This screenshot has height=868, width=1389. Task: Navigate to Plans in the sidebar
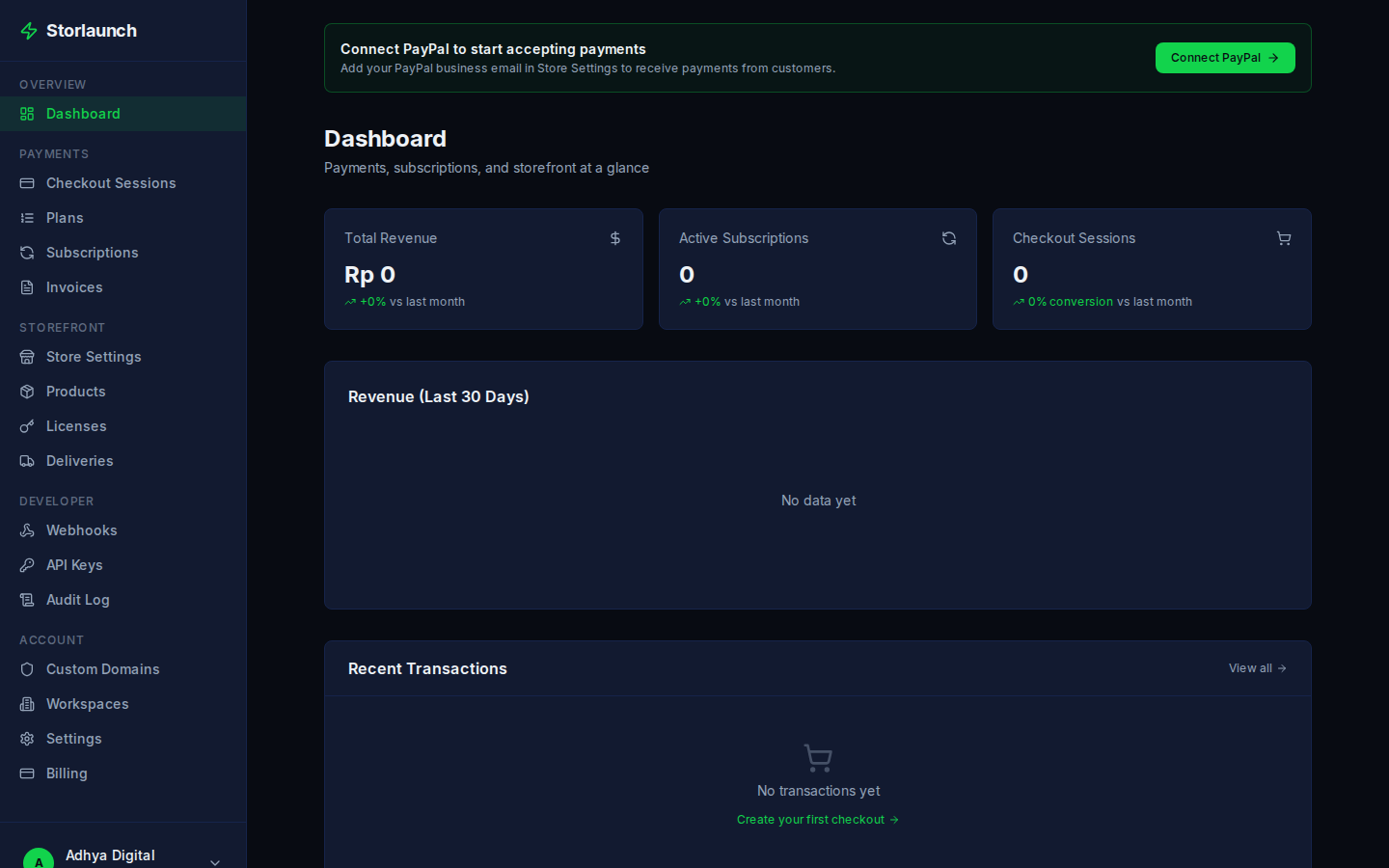(x=64, y=217)
